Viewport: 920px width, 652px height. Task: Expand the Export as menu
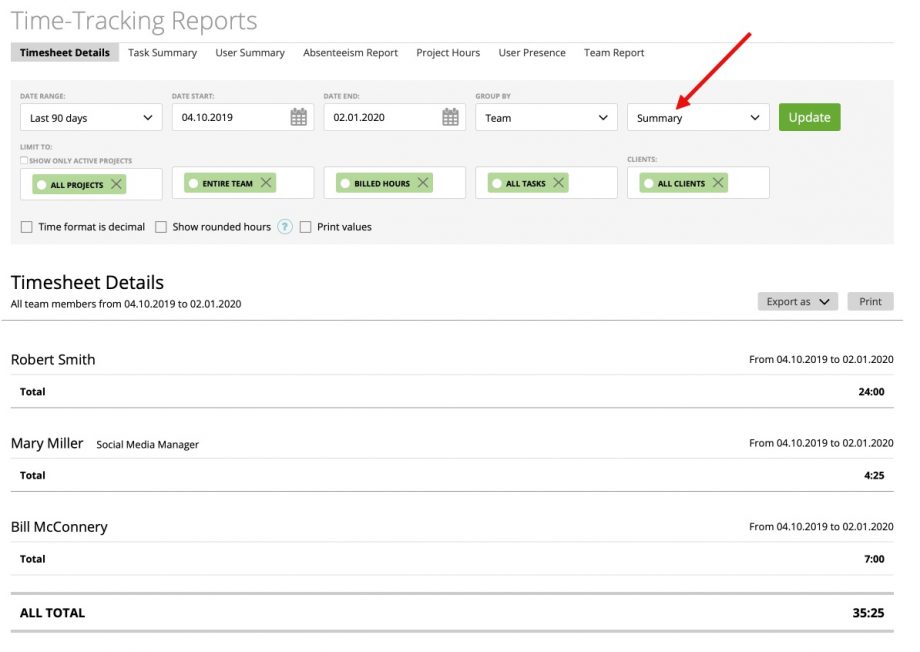(797, 301)
